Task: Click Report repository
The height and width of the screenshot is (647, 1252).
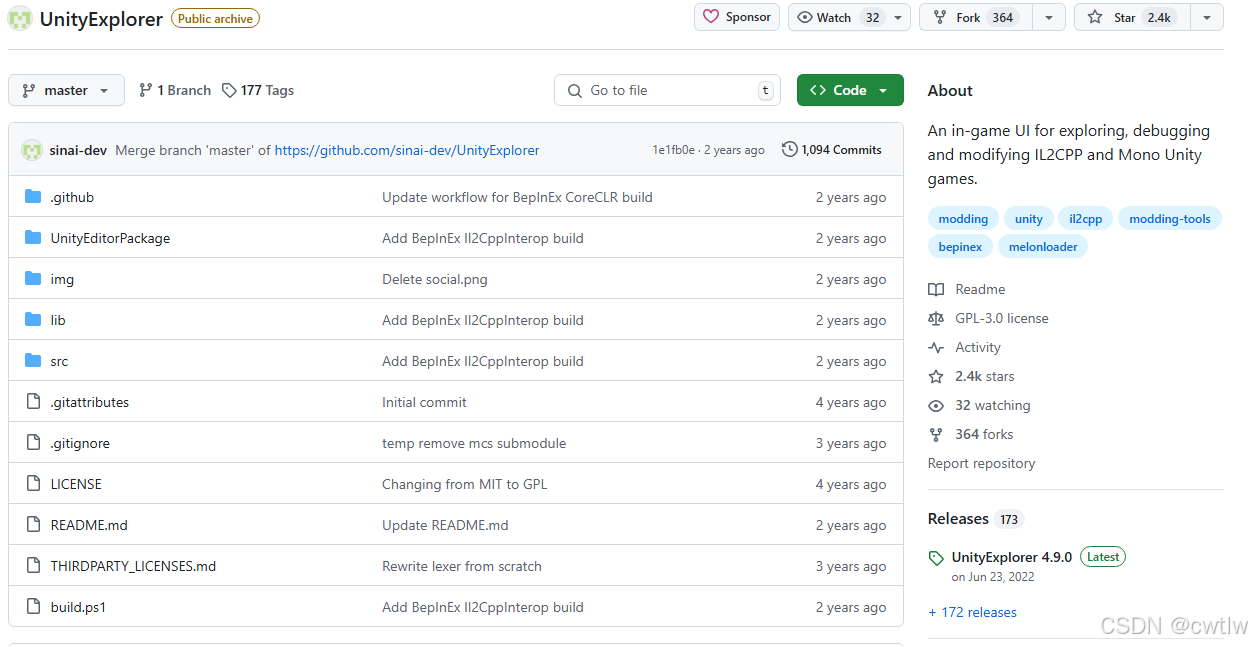Action: pos(981,463)
